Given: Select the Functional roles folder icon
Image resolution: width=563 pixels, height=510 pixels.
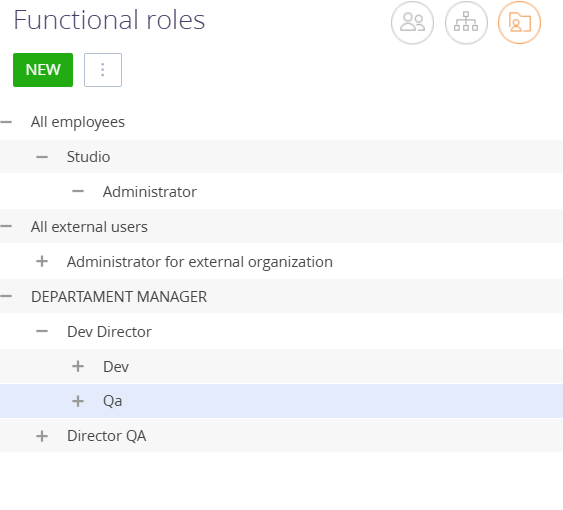Looking at the screenshot, I should pos(519,23).
